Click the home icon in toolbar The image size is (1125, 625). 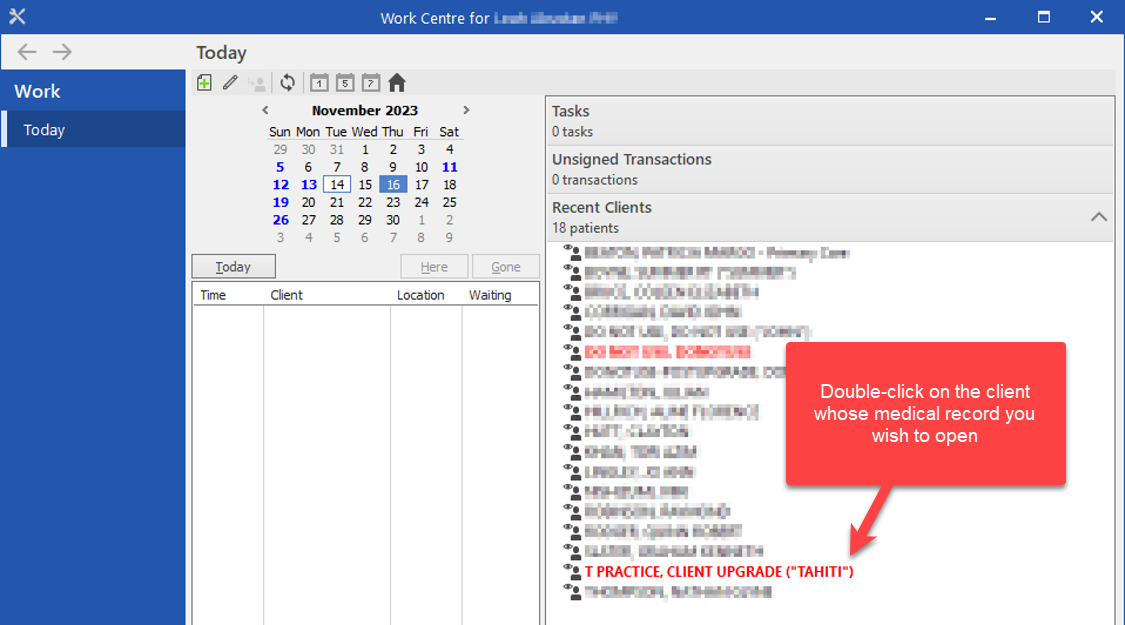pyautogui.click(x=397, y=83)
